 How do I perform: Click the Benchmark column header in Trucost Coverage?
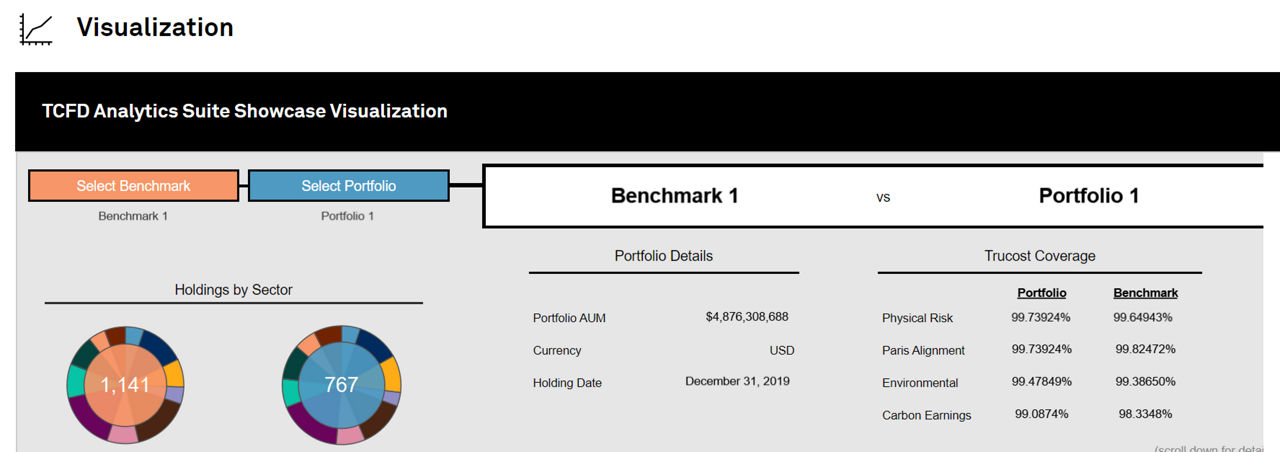pos(1145,293)
